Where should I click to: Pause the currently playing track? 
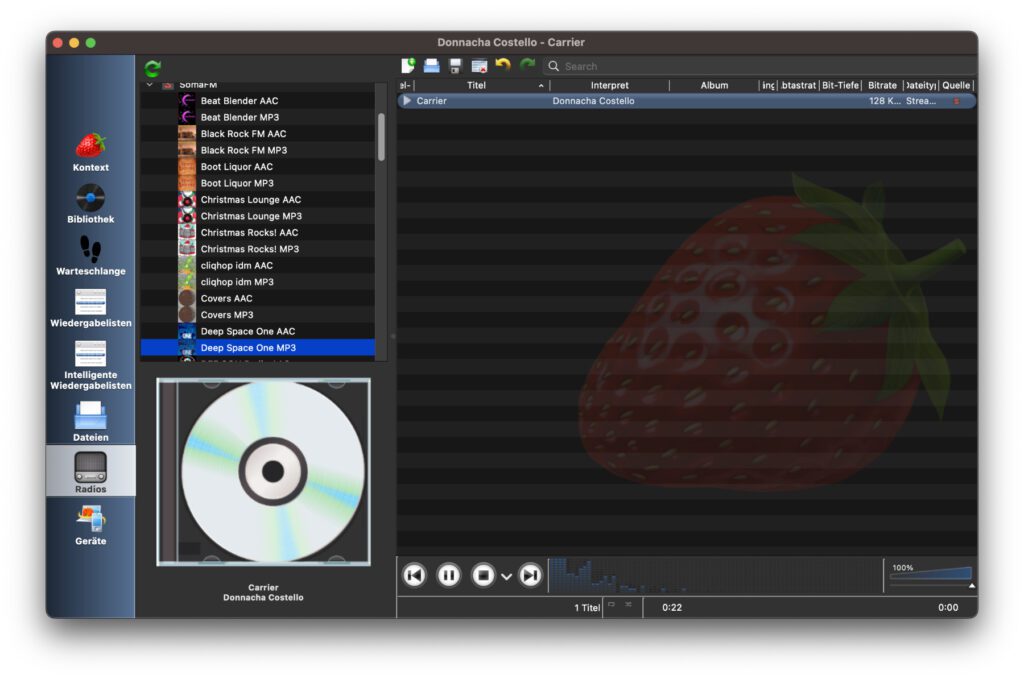coord(449,575)
